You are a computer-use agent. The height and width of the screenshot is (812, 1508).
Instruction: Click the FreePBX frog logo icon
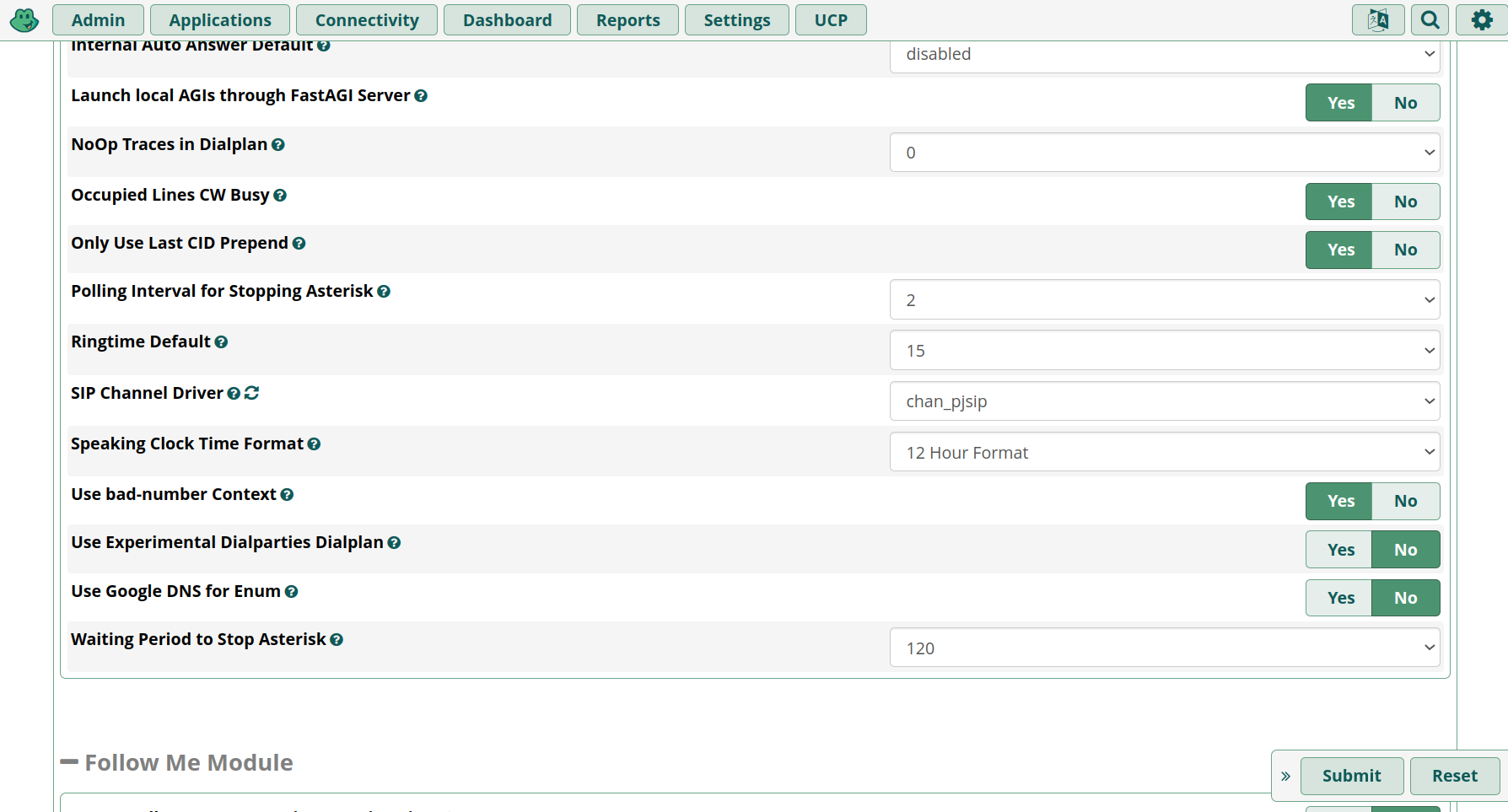(x=24, y=19)
